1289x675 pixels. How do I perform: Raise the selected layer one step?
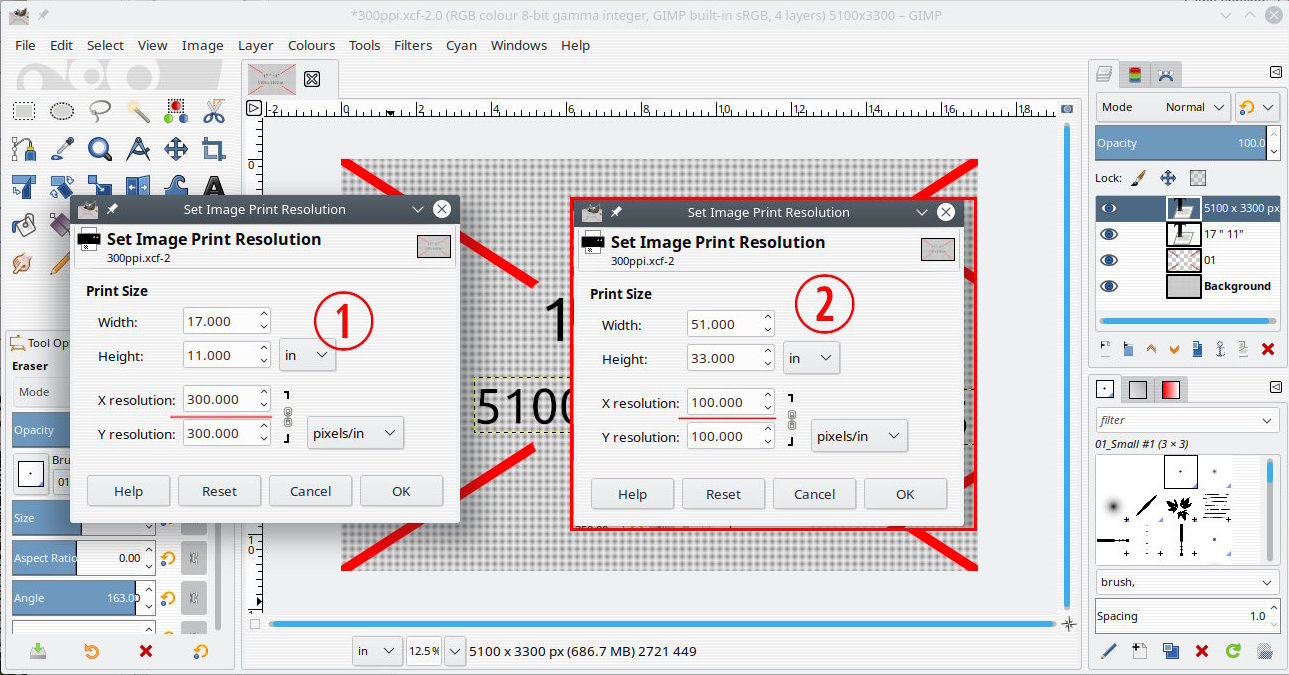click(1151, 349)
